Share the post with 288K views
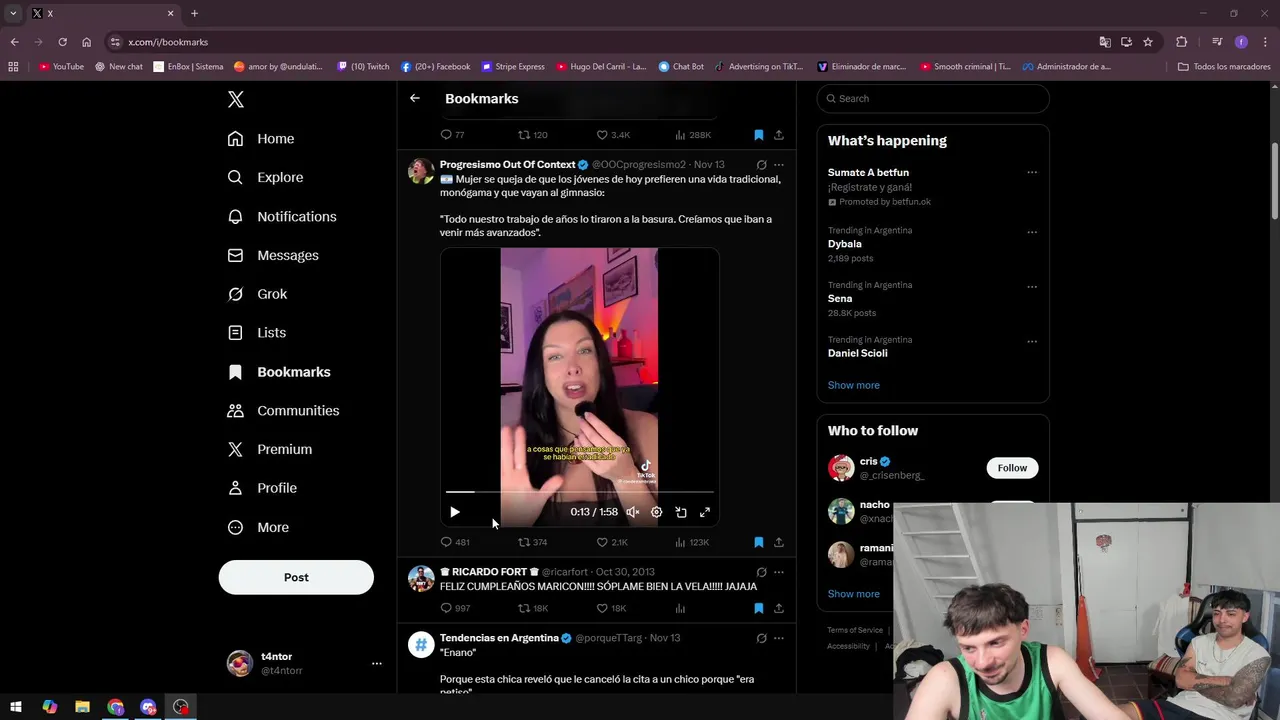The image size is (1280, 720). pyautogui.click(x=779, y=135)
